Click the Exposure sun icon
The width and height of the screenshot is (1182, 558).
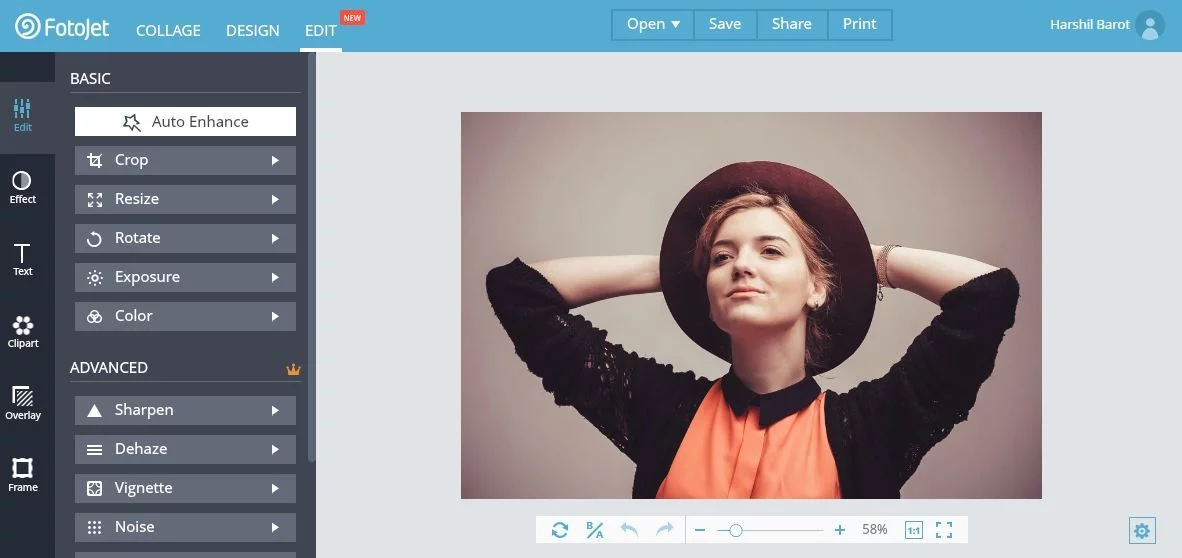94,277
